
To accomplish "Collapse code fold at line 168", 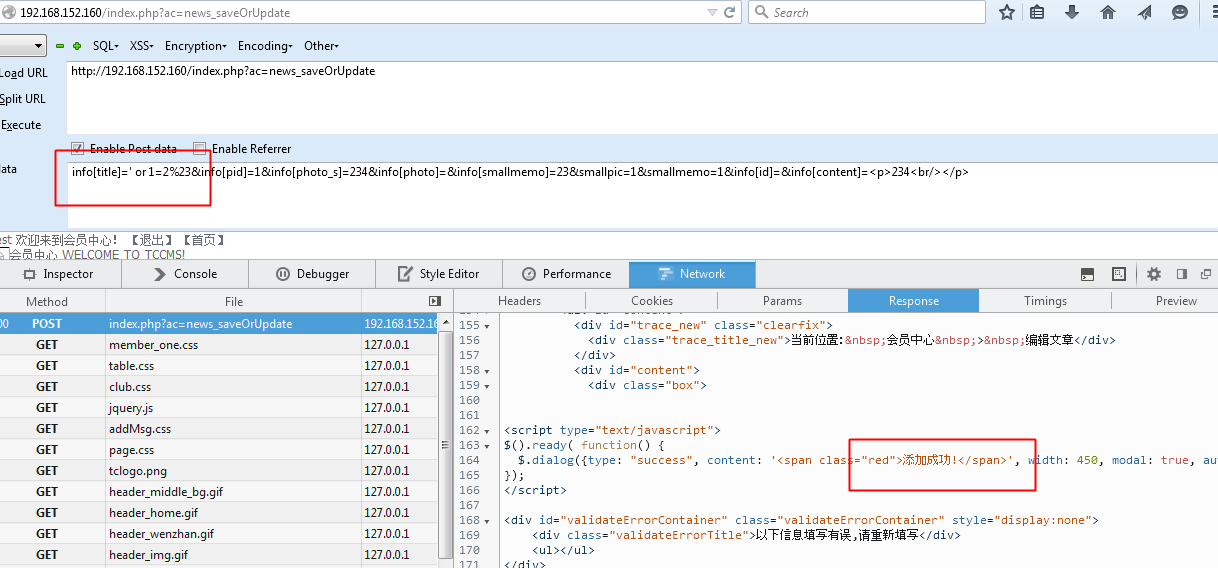I will click(x=487, y=520).
